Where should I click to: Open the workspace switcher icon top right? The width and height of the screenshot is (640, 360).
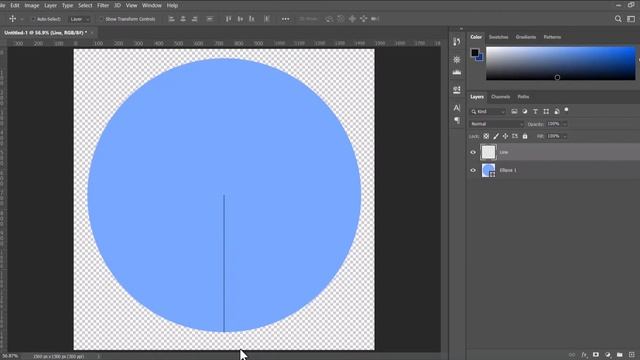pyautogui.click(x=631, y=19)
